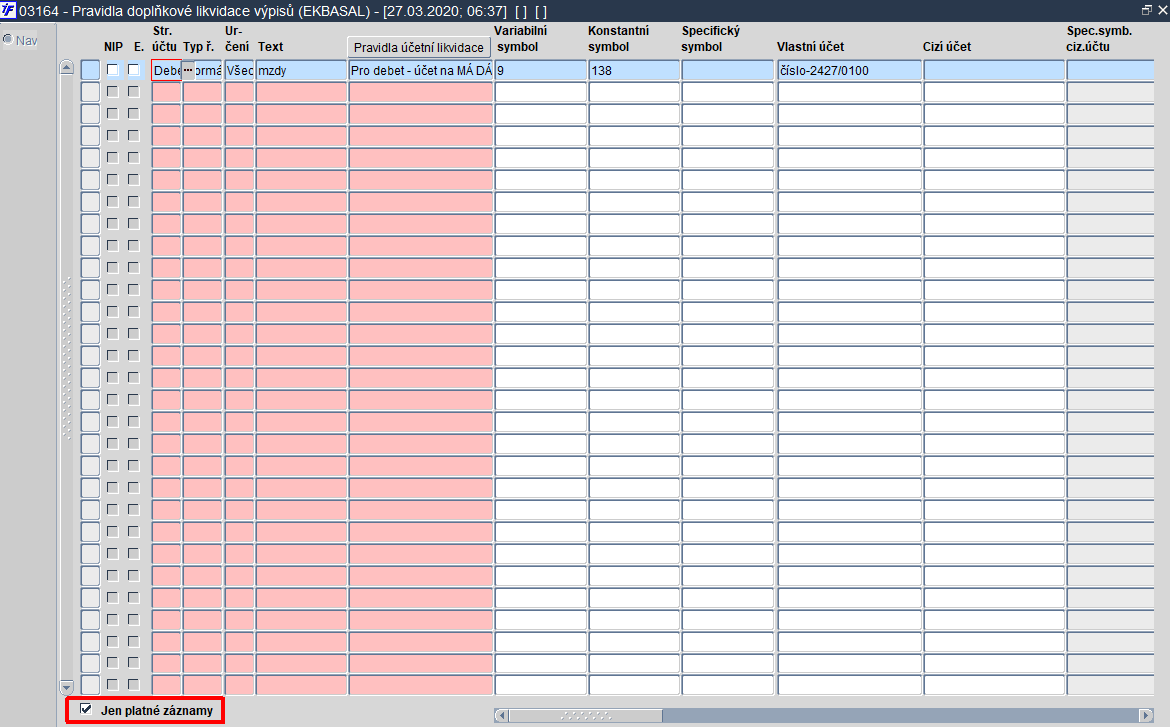Image resolution: width=1170 pixels, height=727 pixels.
Task: Click vertical scrollbar up arrow
Action: pyautogui.click(x=66, y=67)
